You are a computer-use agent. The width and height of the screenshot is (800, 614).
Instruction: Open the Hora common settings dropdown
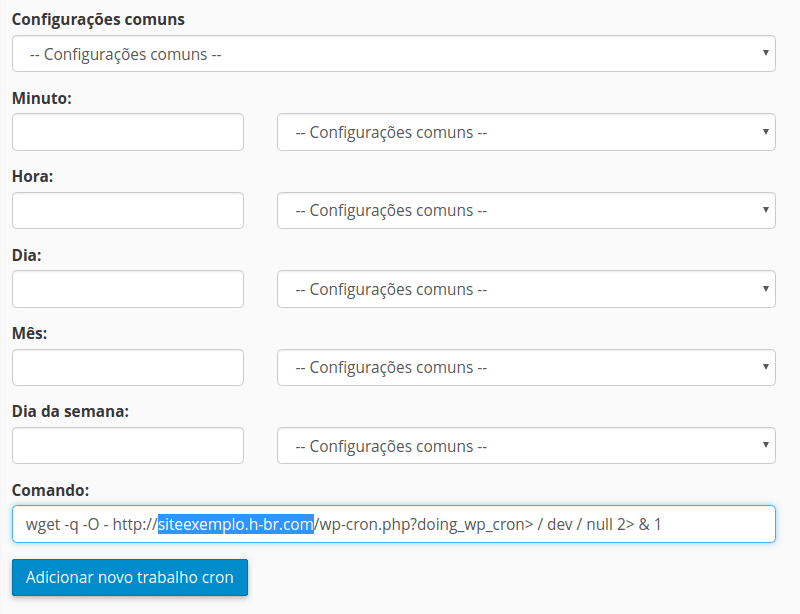526,211
